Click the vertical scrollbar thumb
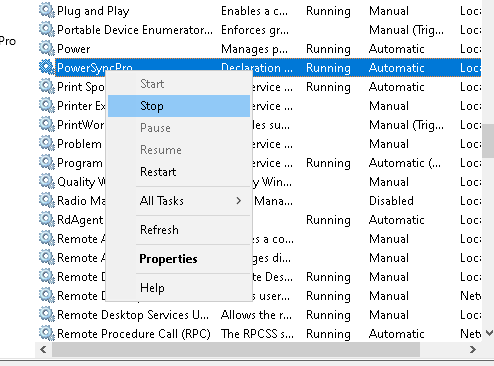494x366 pixels. (x=488, y=141)
